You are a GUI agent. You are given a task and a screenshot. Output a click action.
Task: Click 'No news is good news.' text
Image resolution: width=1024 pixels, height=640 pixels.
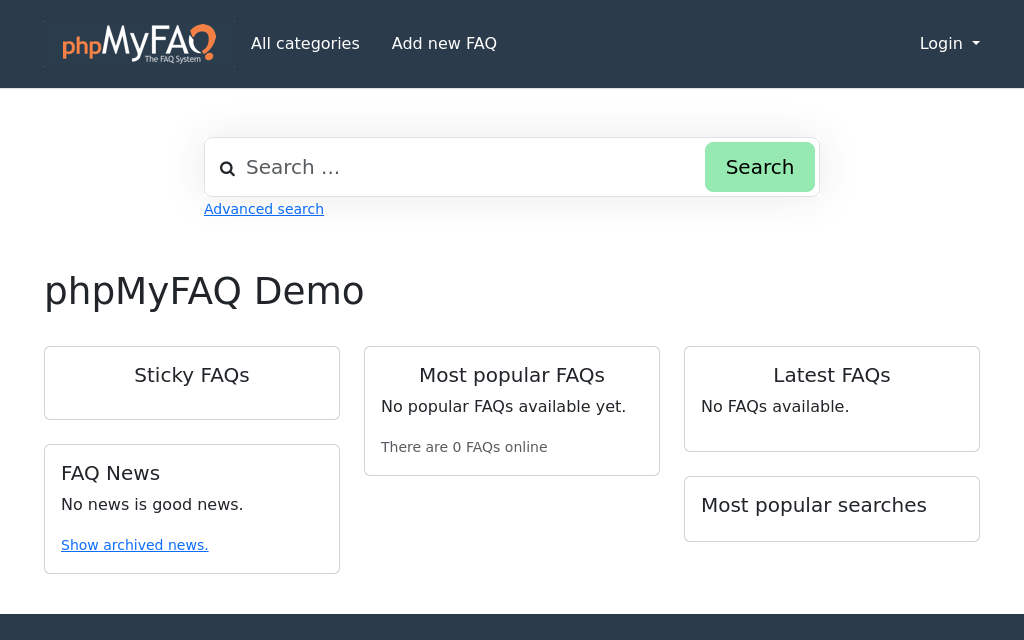click(152, 505)
